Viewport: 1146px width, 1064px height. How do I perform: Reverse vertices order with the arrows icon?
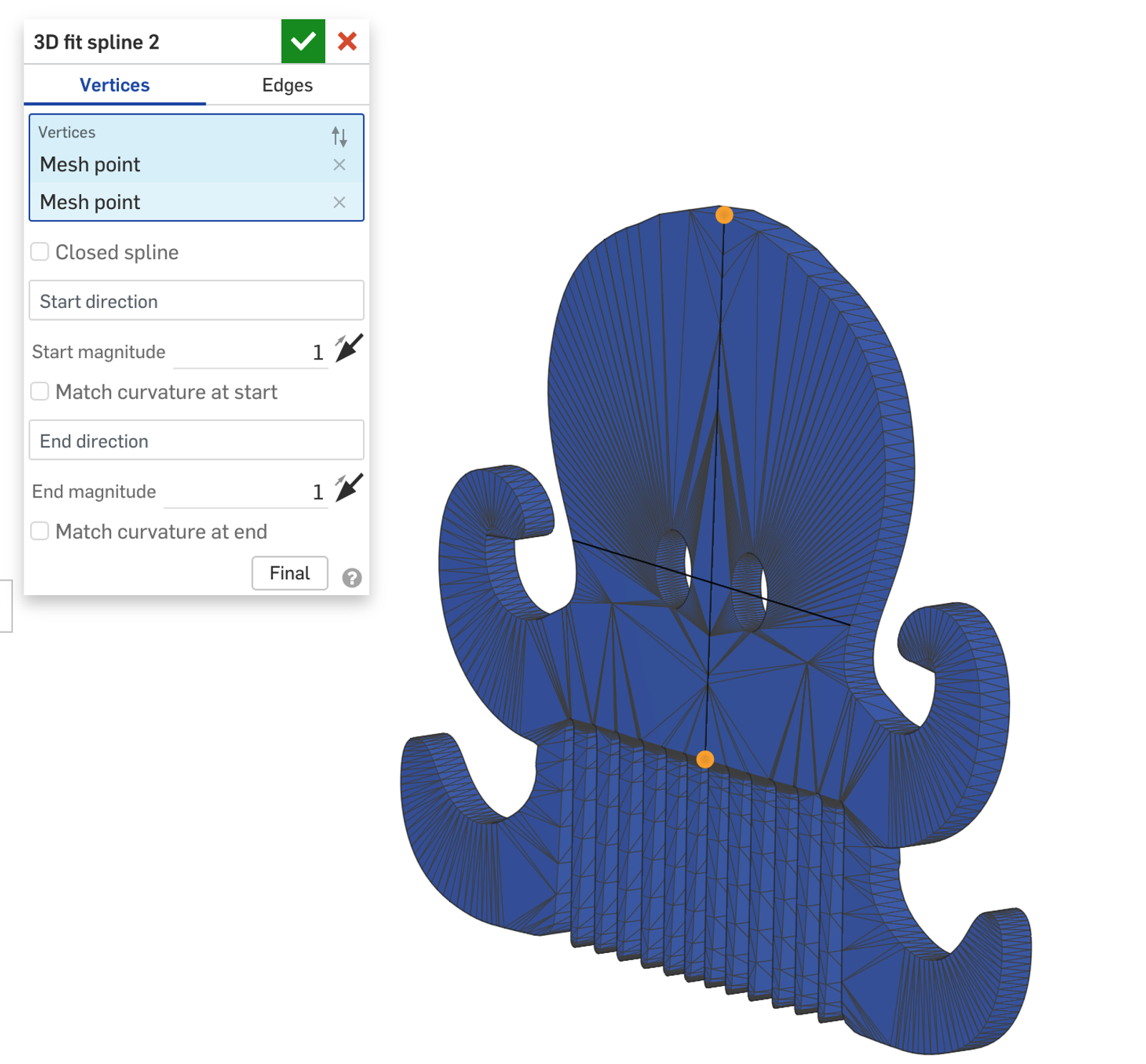[x=339, y=136]
